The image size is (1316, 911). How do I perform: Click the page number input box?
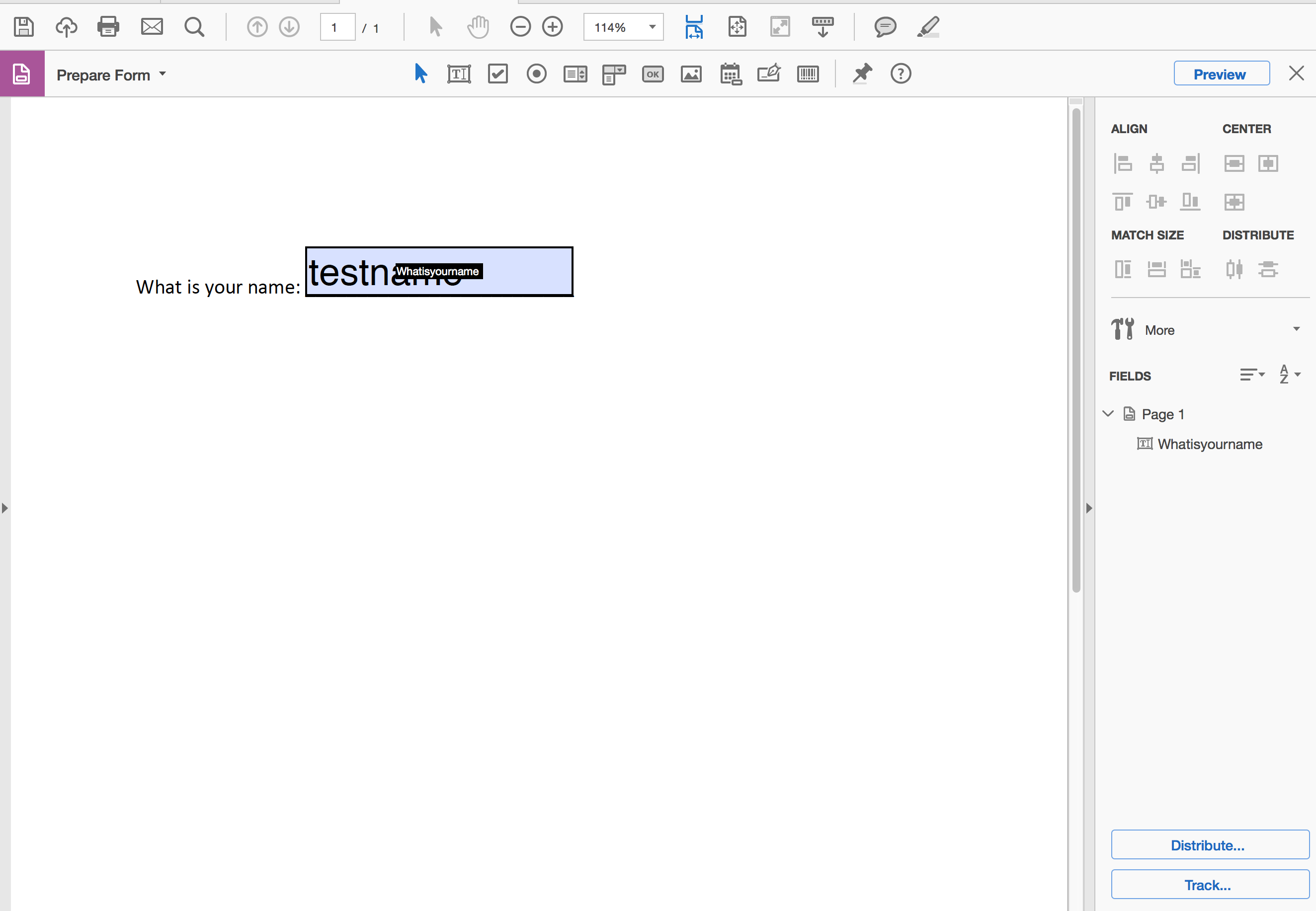(337, 27)
